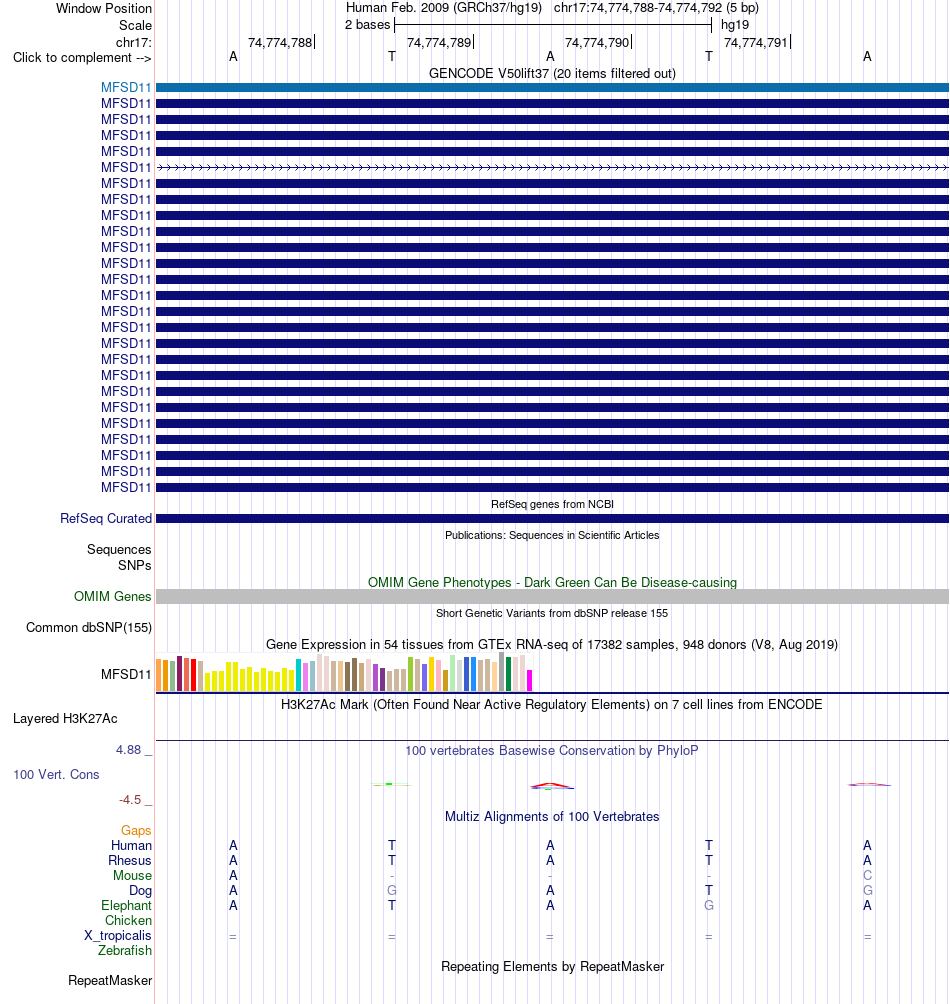Click the 74,774,791 position marker
Viewport: 950px width, 1004px height.
point(757,42)
